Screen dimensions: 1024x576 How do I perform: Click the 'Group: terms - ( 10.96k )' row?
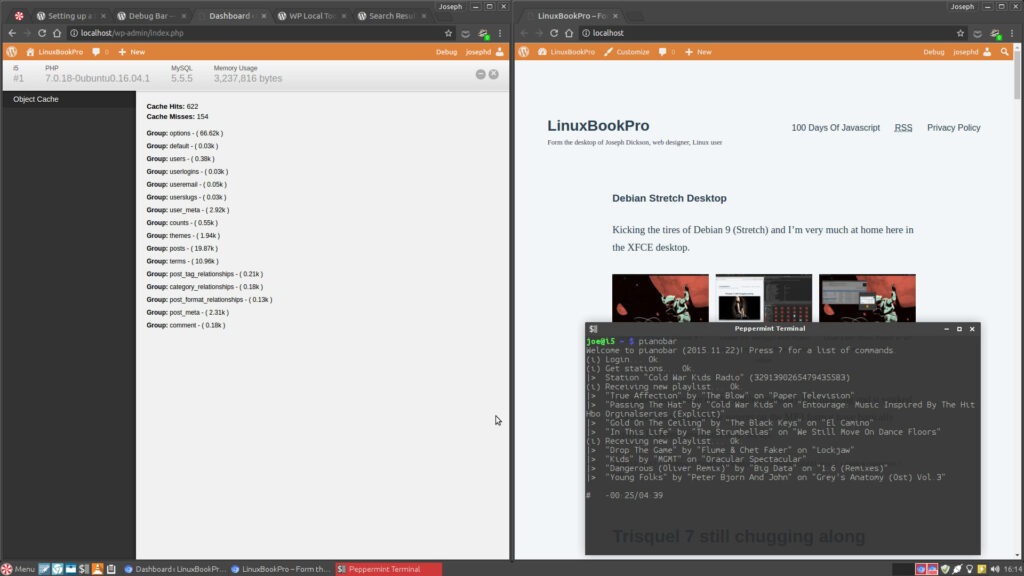click(x=182, y=261)
